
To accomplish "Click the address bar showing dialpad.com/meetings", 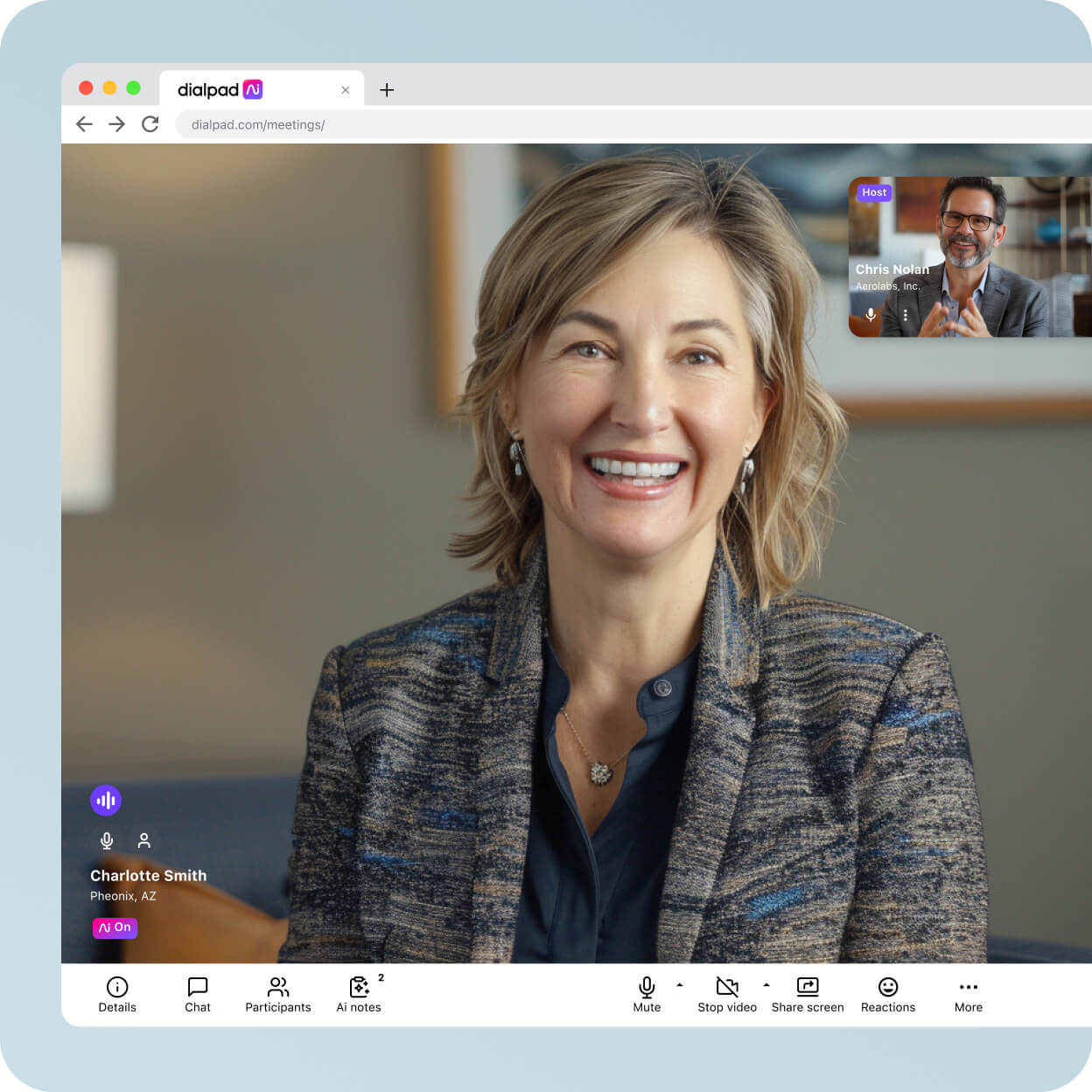I will click(x=258, y=124).
